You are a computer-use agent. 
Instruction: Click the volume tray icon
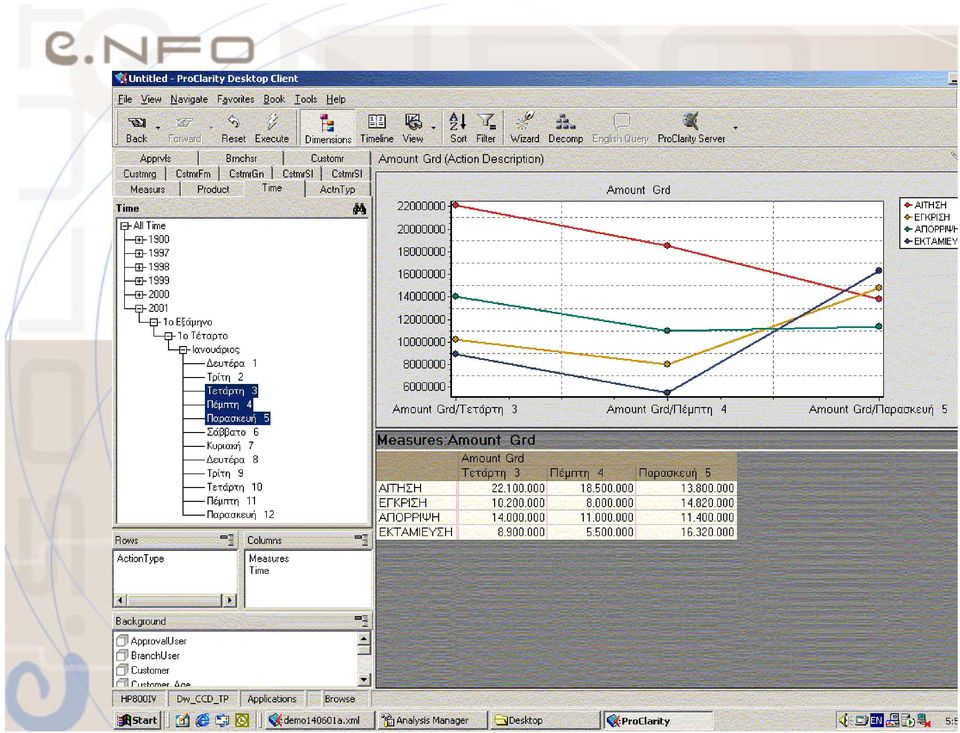coord(844,720)
